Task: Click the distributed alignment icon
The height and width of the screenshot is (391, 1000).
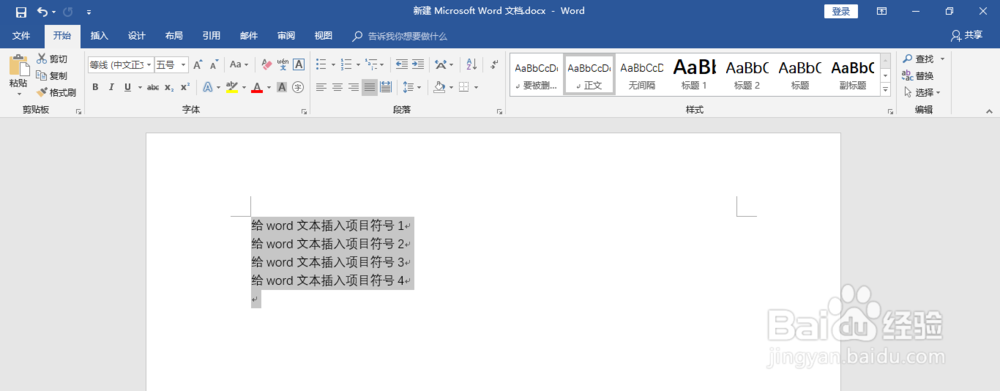Action: point(386,87)
